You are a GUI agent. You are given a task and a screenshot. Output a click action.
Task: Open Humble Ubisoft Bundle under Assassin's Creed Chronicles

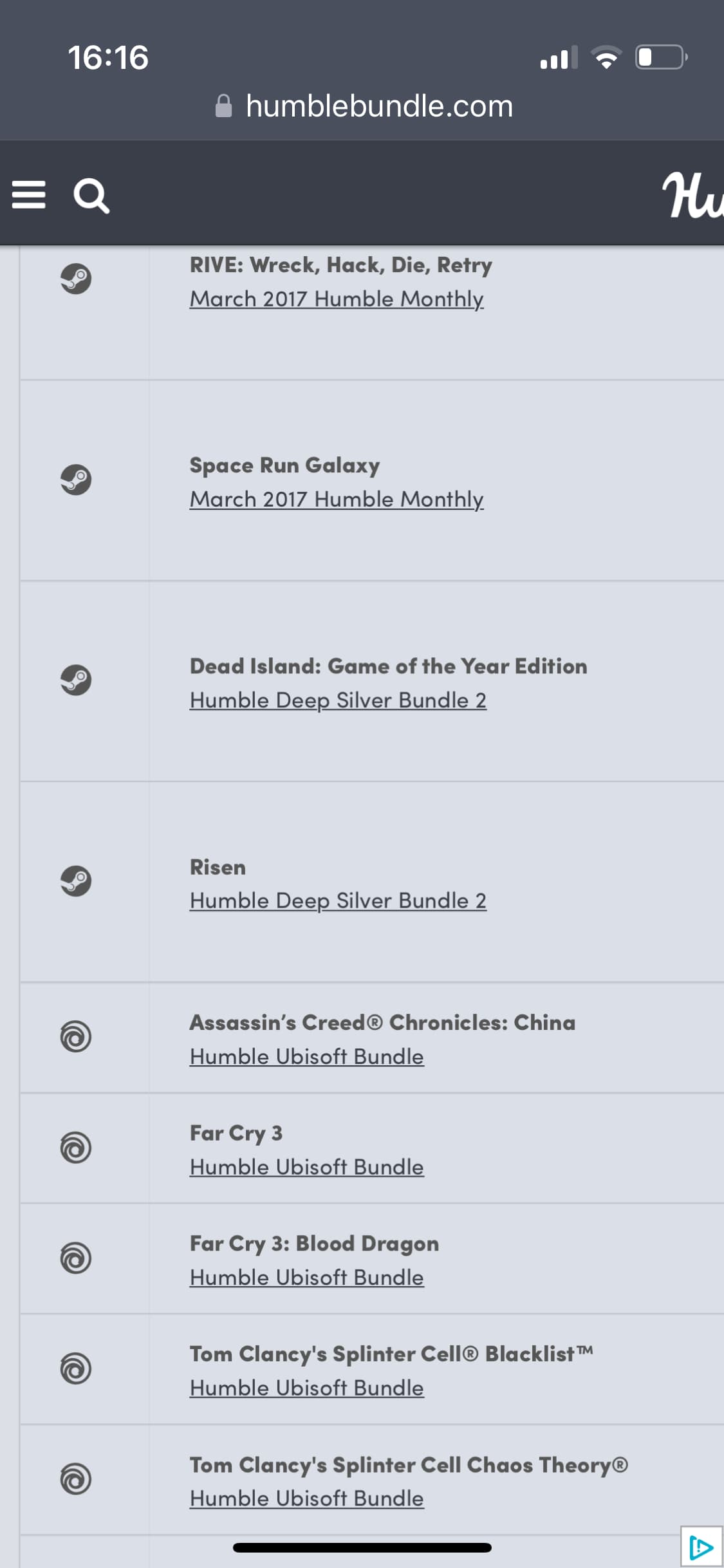click(x=306, y=1056)
